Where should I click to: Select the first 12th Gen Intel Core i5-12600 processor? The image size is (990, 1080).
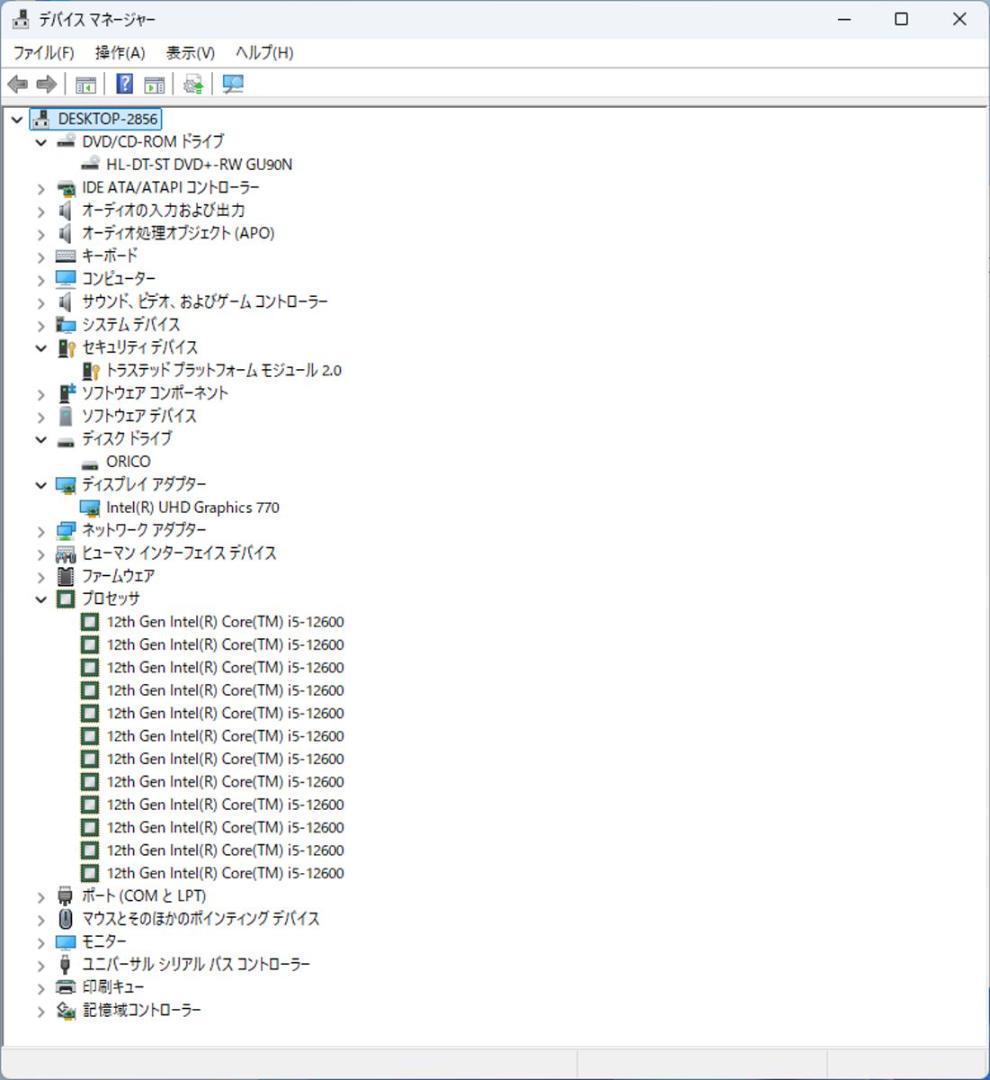(224, 621)
